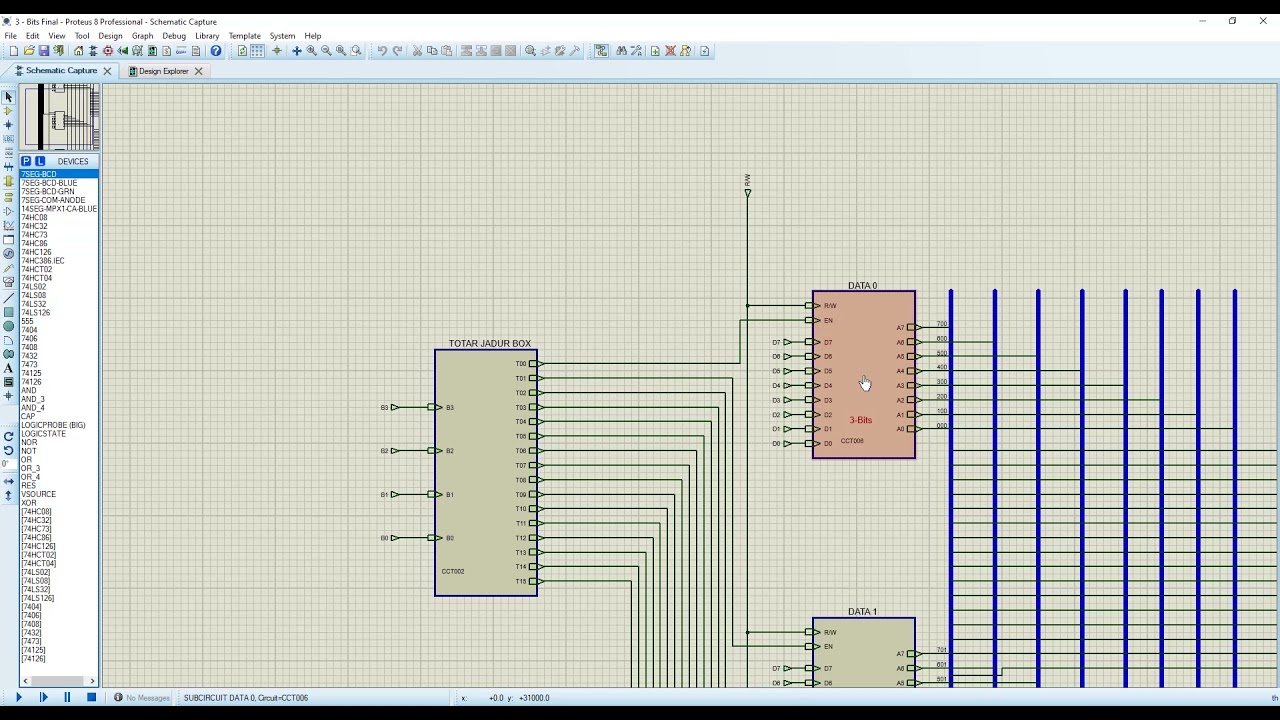Open the Graph menu
Screen dimensions: 1280x720
click(x=143, y=36)
